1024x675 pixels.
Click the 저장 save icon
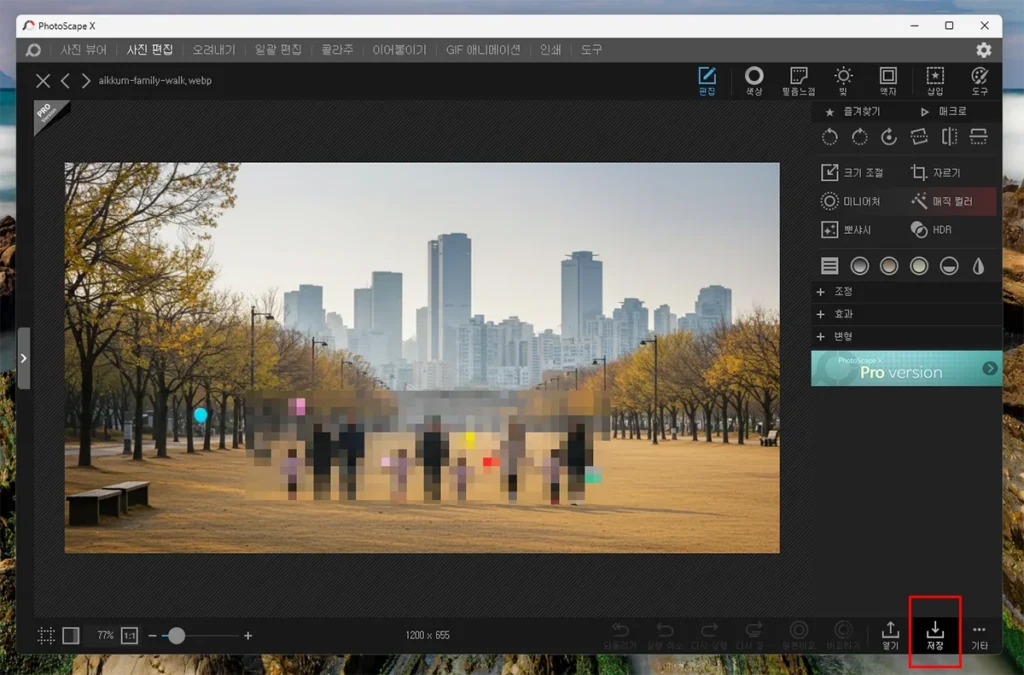[x=935, y=632]
